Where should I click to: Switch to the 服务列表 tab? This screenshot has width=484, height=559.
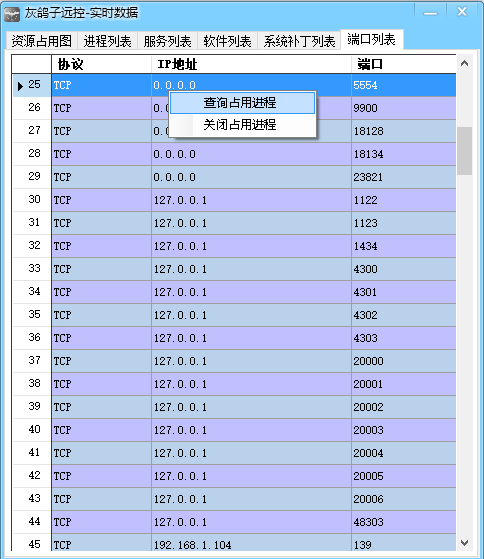[167, 41]
